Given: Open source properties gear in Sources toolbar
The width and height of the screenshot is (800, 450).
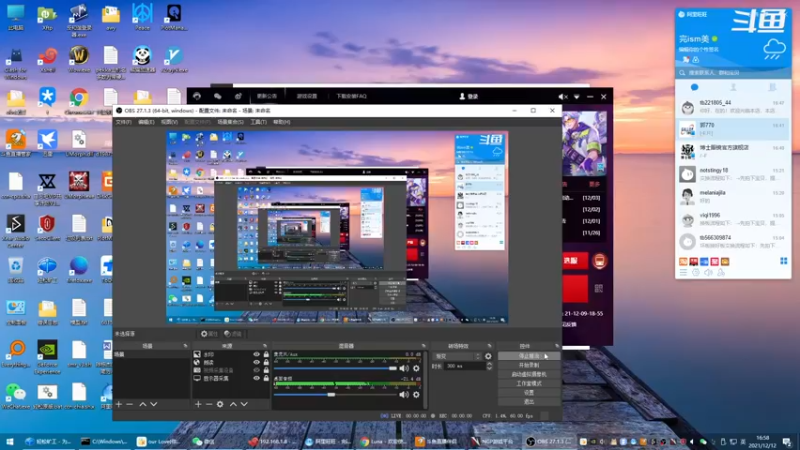Looking at the screenshot, I should (220, 404).
